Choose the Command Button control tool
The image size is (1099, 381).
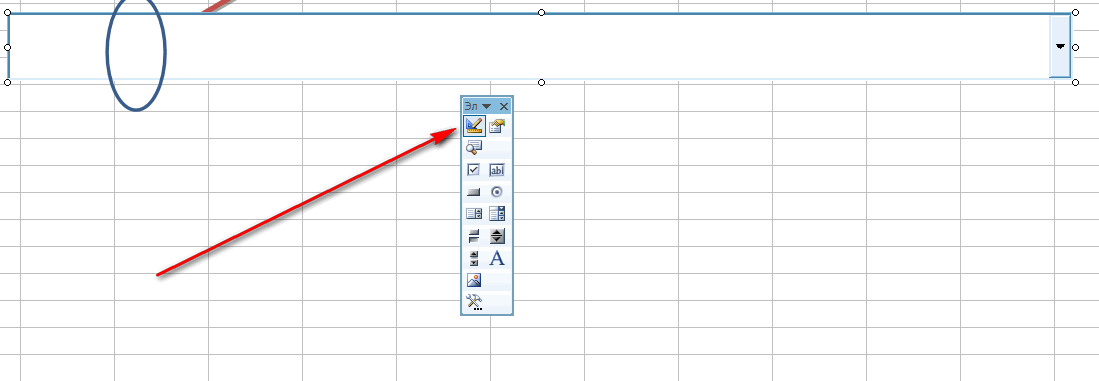[474, 192]
